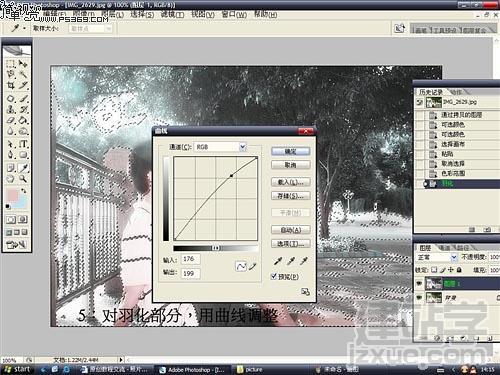Pick the white point eyedropper in Curves

point(303,261)
